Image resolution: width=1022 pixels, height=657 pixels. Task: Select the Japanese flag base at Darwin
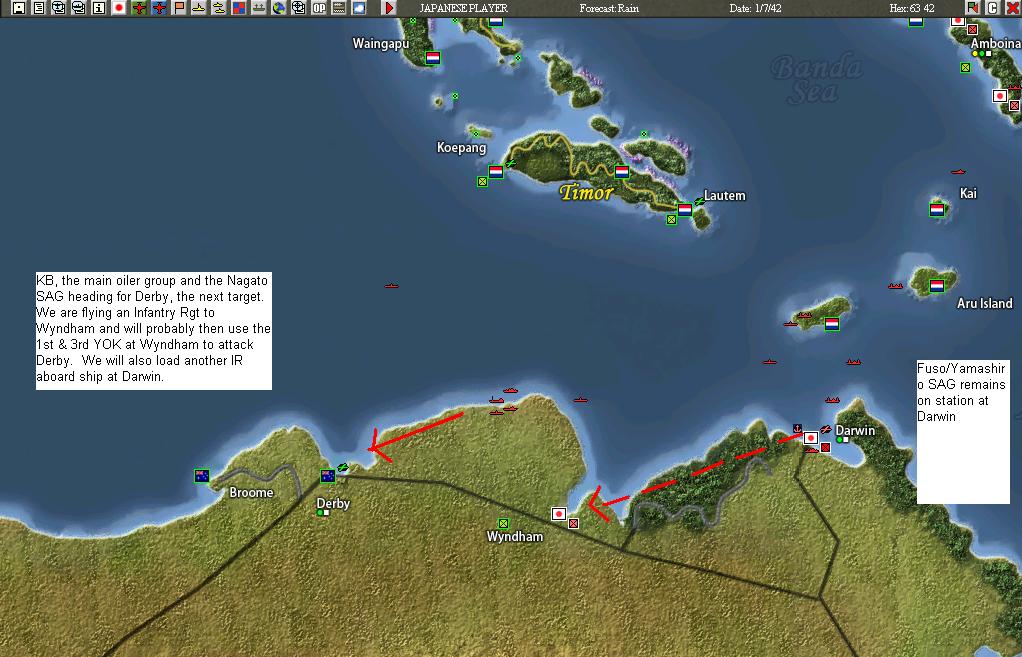click(x=811, y=437)
